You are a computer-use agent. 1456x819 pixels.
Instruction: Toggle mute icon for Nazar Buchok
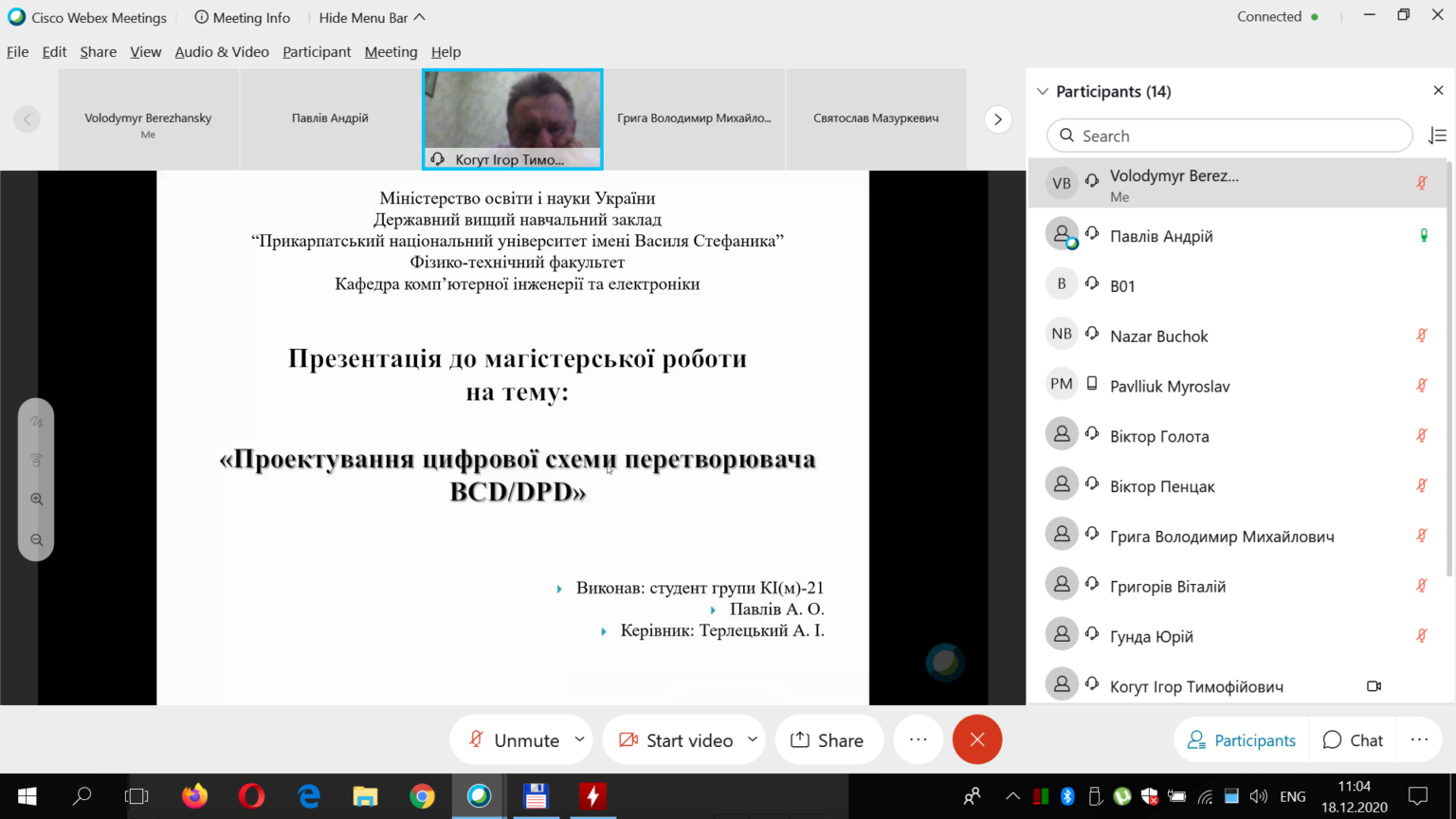1422,336
